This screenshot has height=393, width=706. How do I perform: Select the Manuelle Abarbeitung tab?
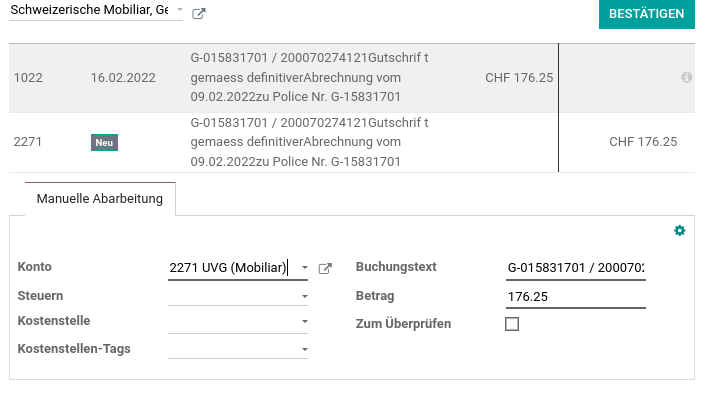click(100, 199)
